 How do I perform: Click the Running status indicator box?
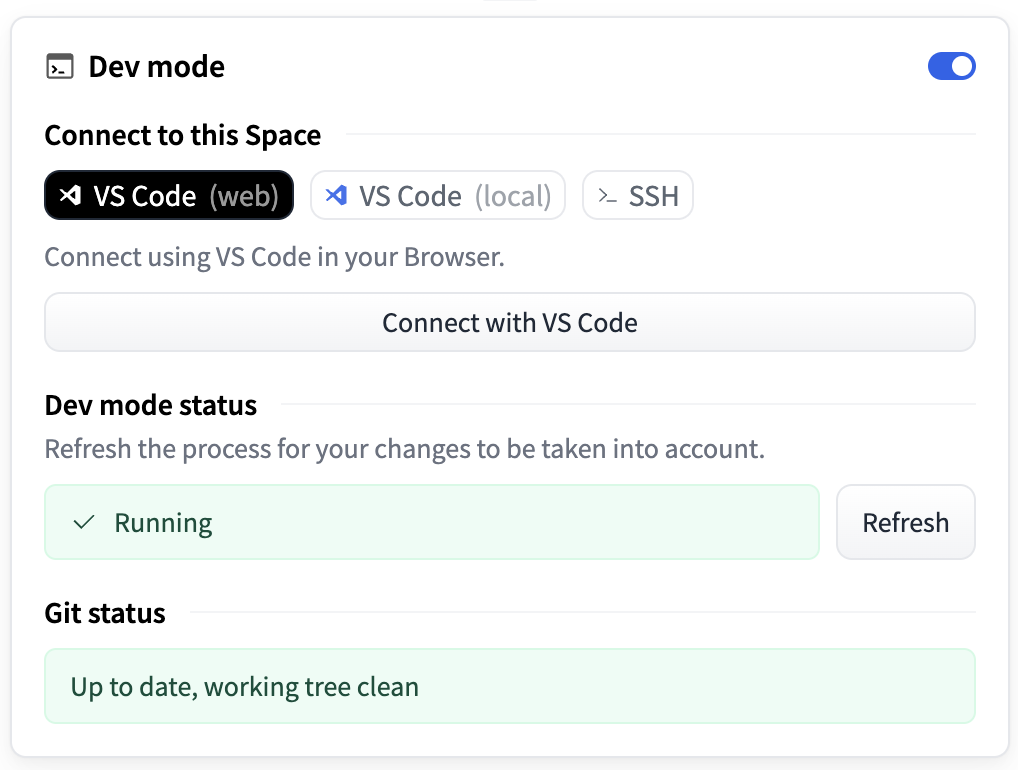[x=431, y=521]
